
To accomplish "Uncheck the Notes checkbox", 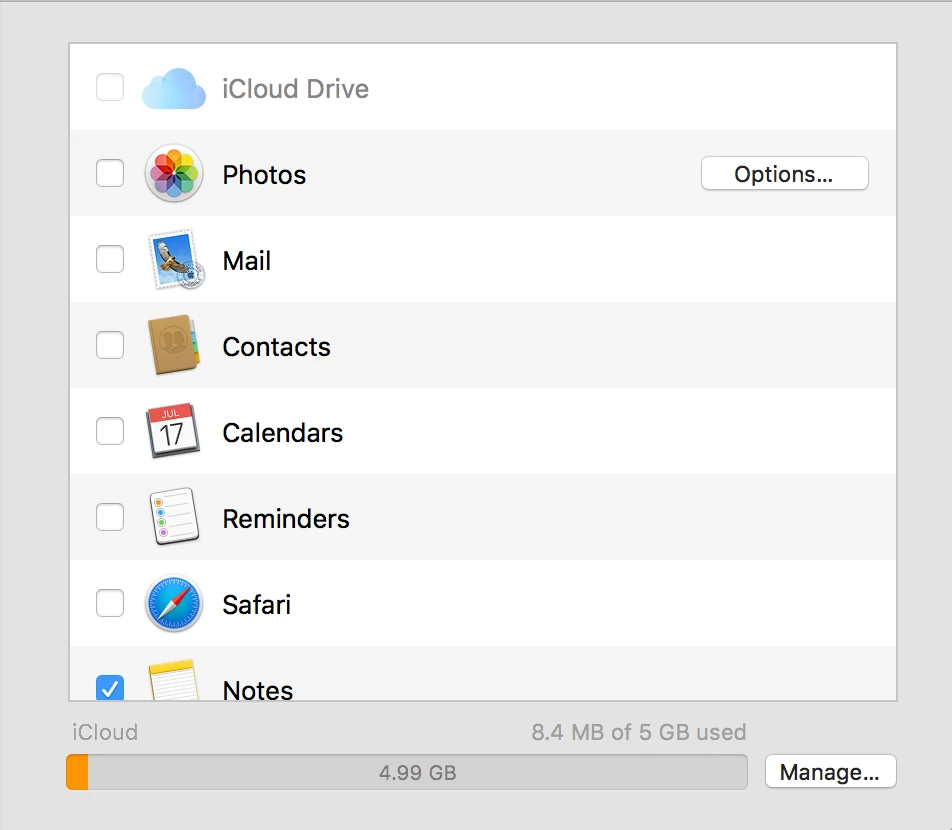I will point(110,688).
